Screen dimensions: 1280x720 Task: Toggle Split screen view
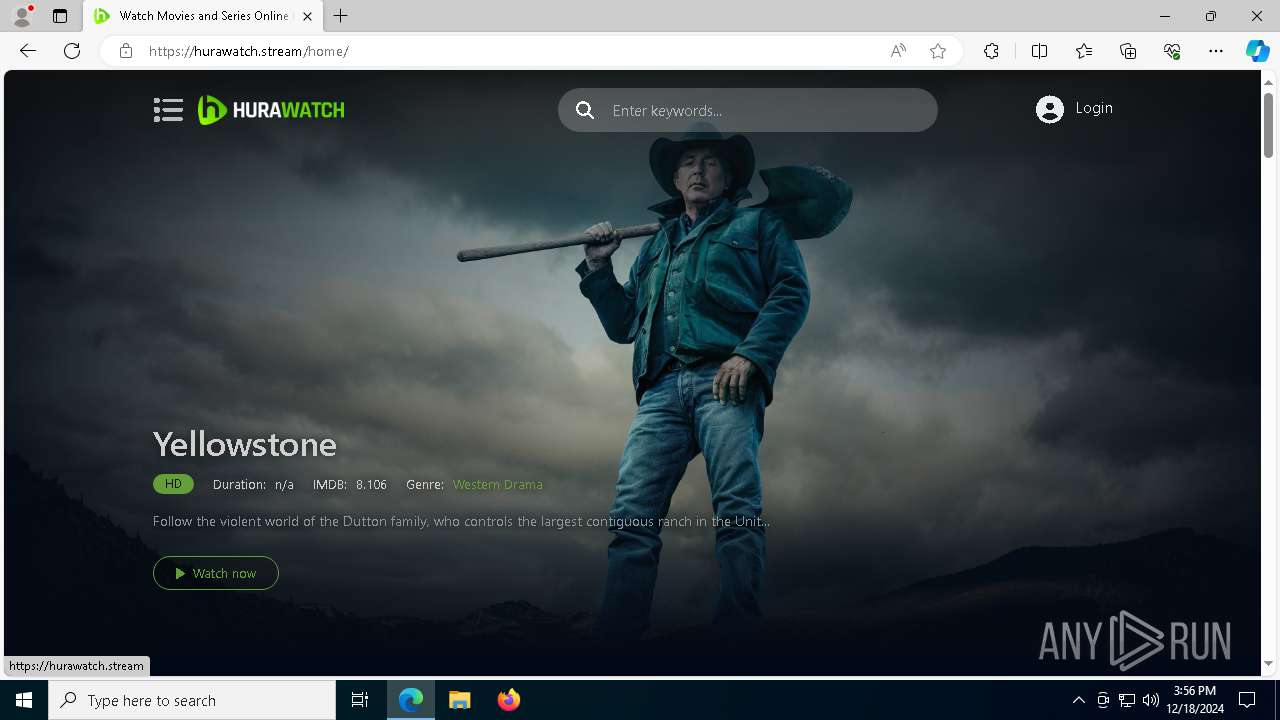[1039, 51]
